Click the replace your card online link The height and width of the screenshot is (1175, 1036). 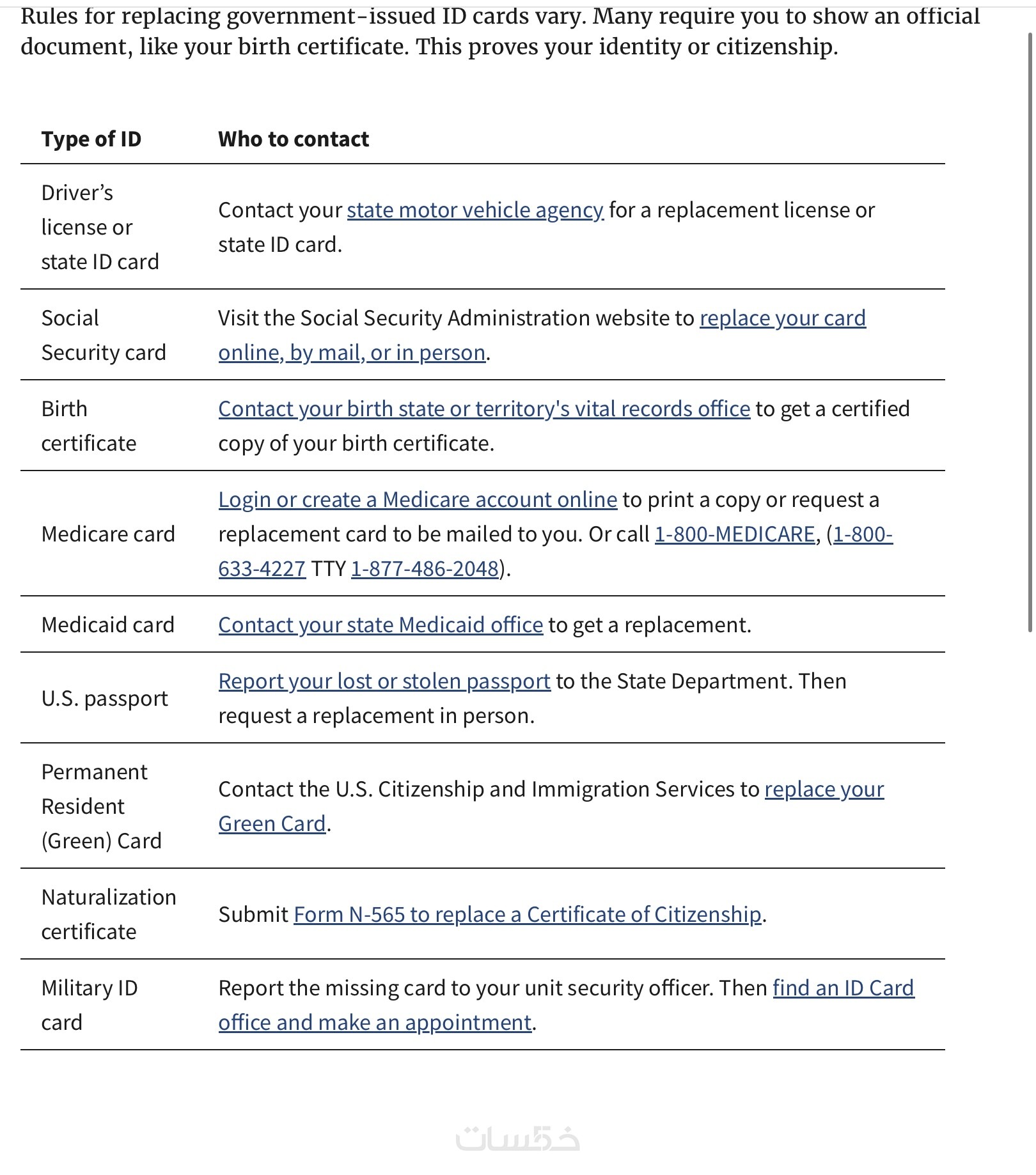point(782,318)
